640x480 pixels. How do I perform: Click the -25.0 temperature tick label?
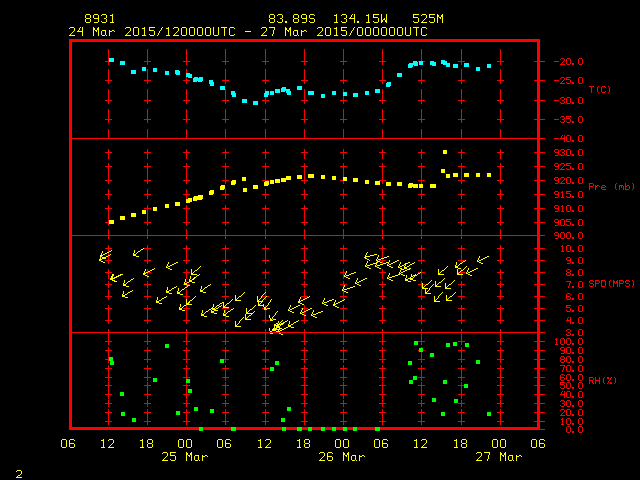tap(569, 80)
